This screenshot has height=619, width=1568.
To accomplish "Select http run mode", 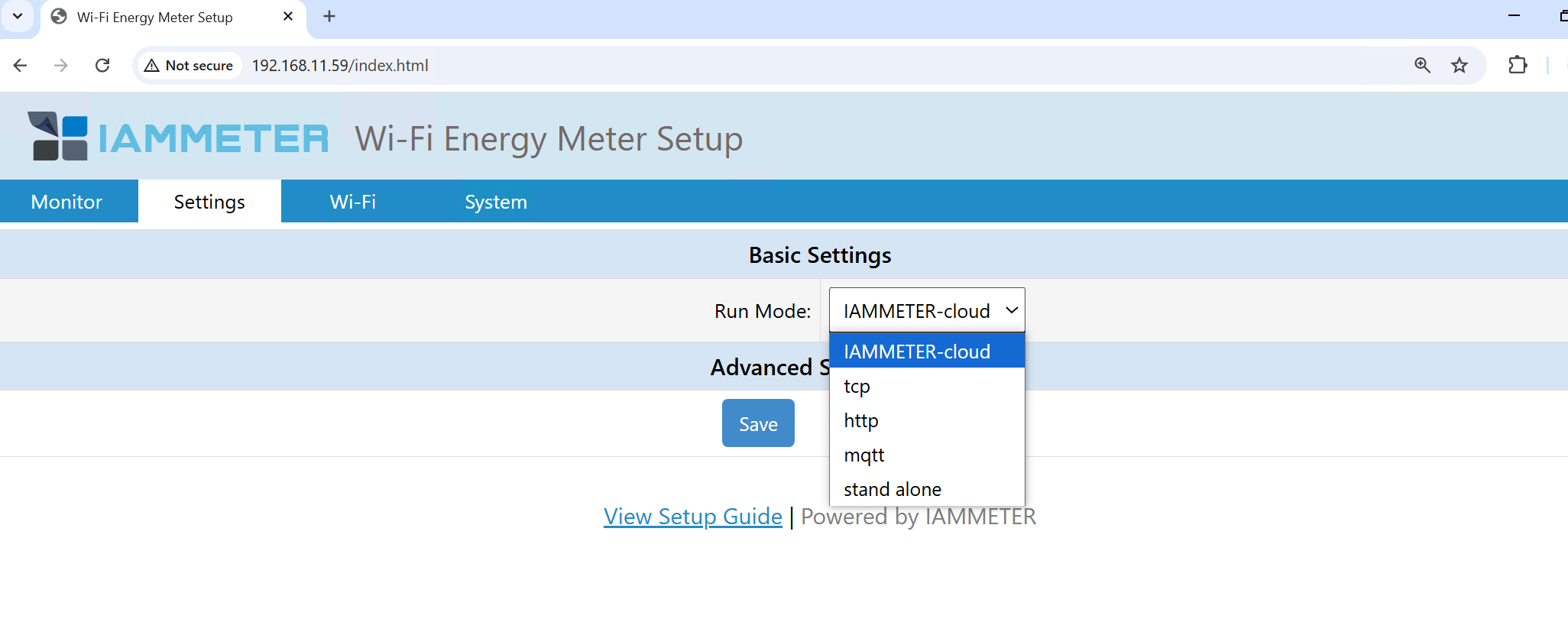I will click(x=927, y=420).
